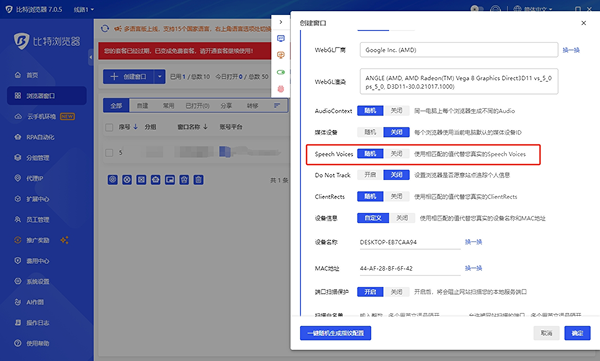The width and height of the screenshot is (600, 361).
Task: Click pink fingerprint icon in floating side panel
Action: tap(281, 89)
